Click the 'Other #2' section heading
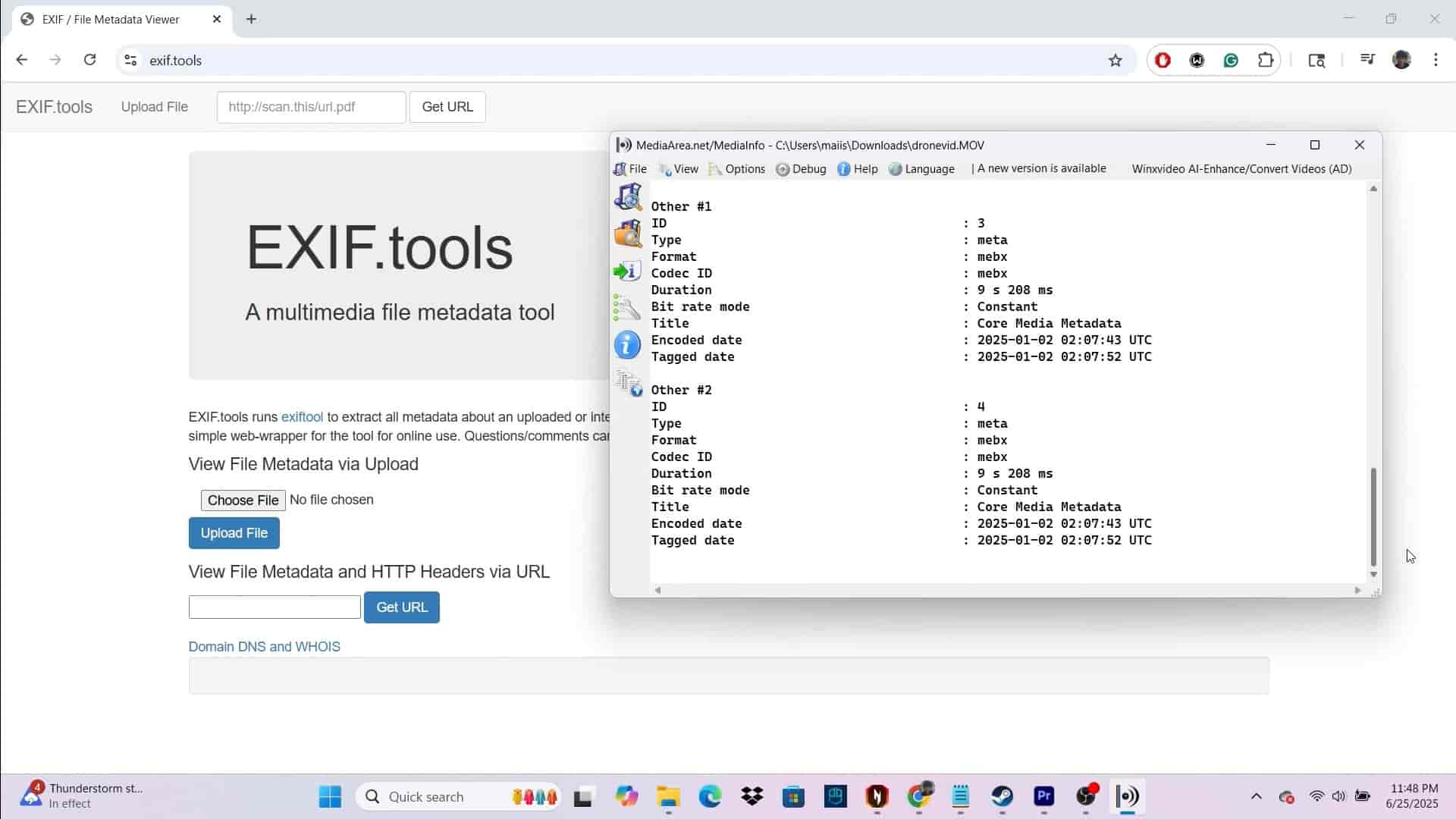The height and width of the screenshot is (819, 1456). [x=681, y=390]
